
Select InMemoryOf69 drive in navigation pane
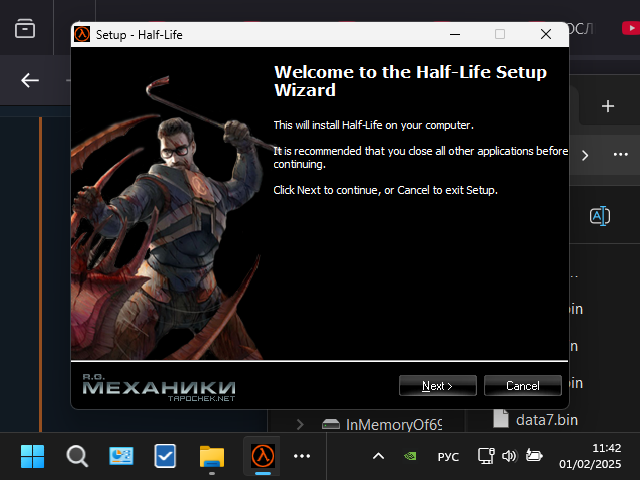tap(382, 424)
